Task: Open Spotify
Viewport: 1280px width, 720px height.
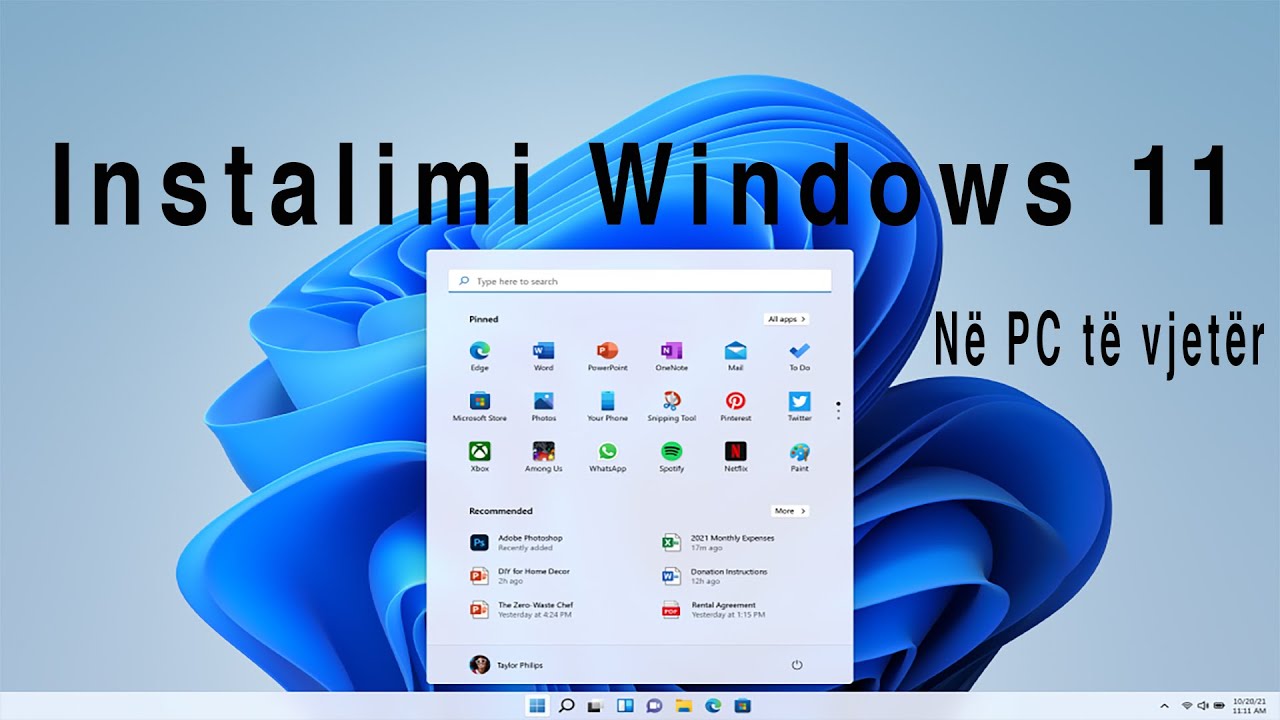Action: click(671, 456)
